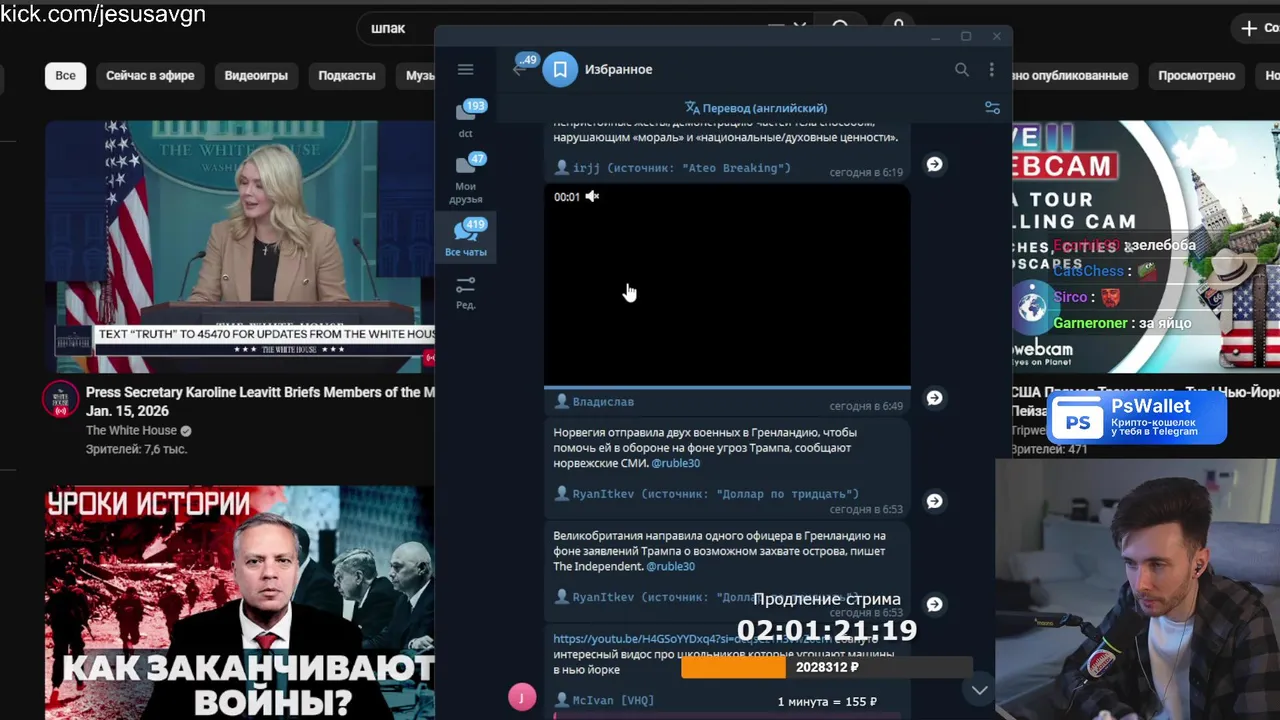Open White House press briefing thumbnail
Image resolution: width=1280 pixels, height=720 pixels.
click(240, 246)
